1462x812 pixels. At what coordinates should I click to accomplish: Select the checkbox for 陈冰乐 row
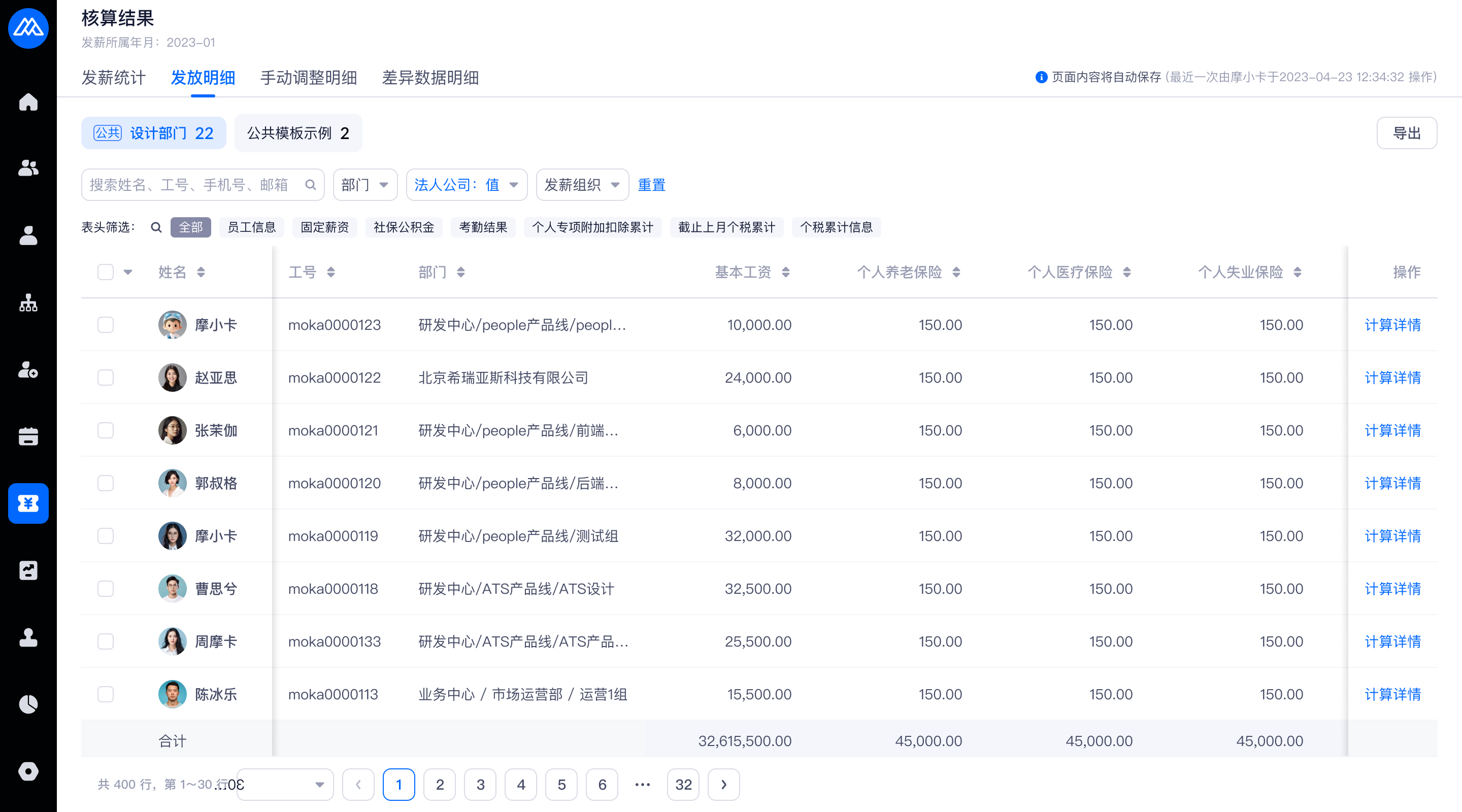pos(106,694)
